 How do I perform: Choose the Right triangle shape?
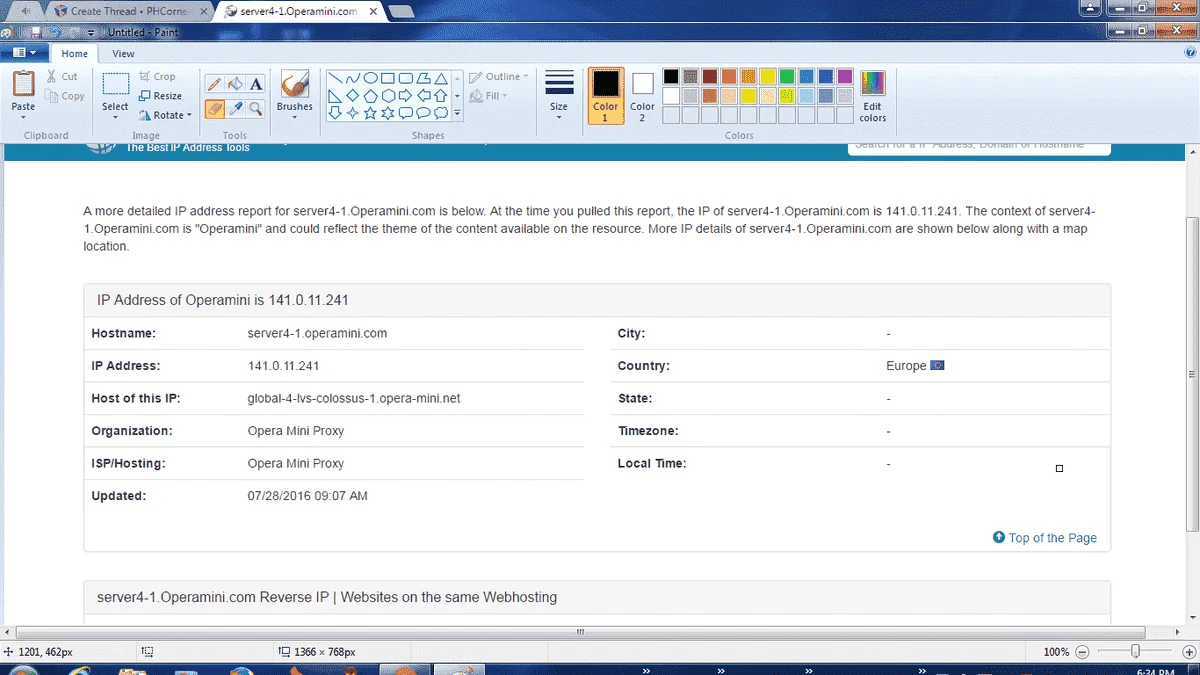point(336,96)
